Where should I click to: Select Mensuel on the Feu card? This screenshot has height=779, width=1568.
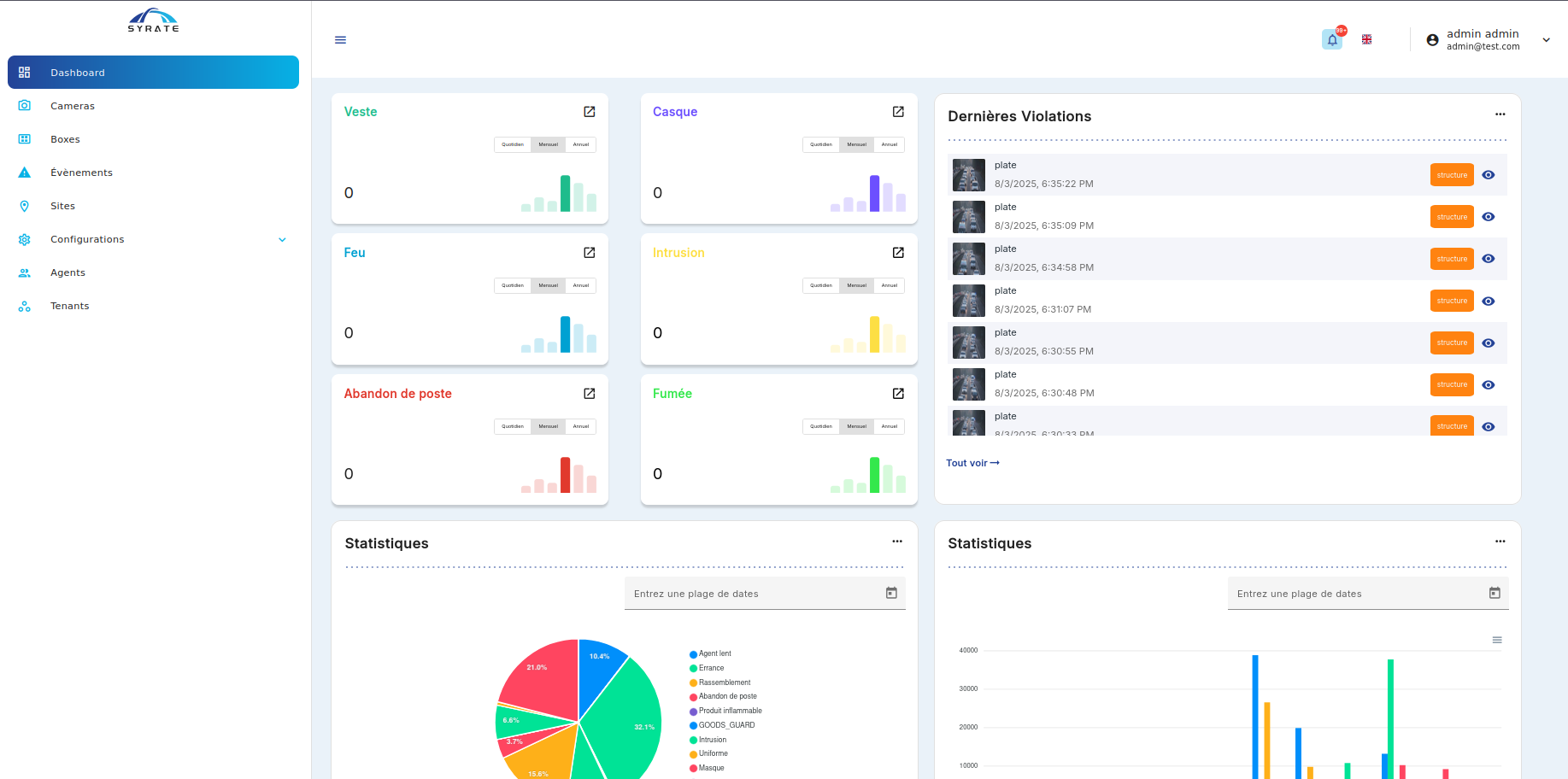(548, 285)
